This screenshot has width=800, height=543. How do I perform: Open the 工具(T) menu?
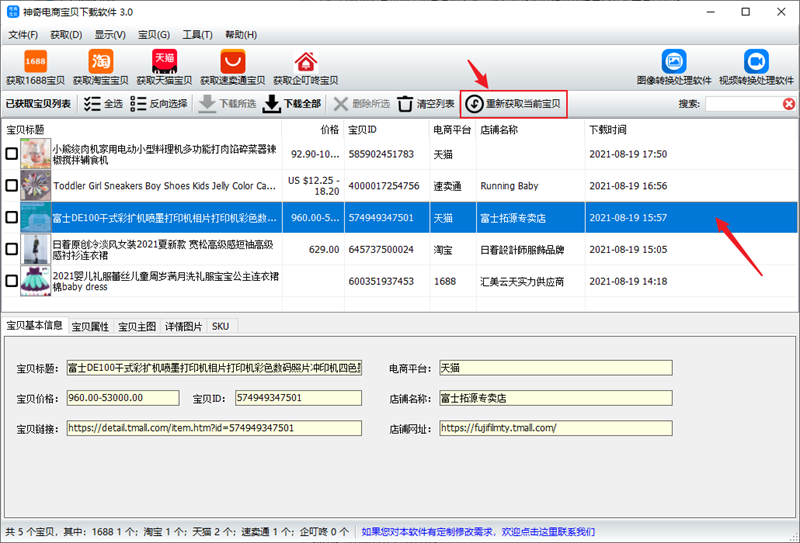click(197, 35)
